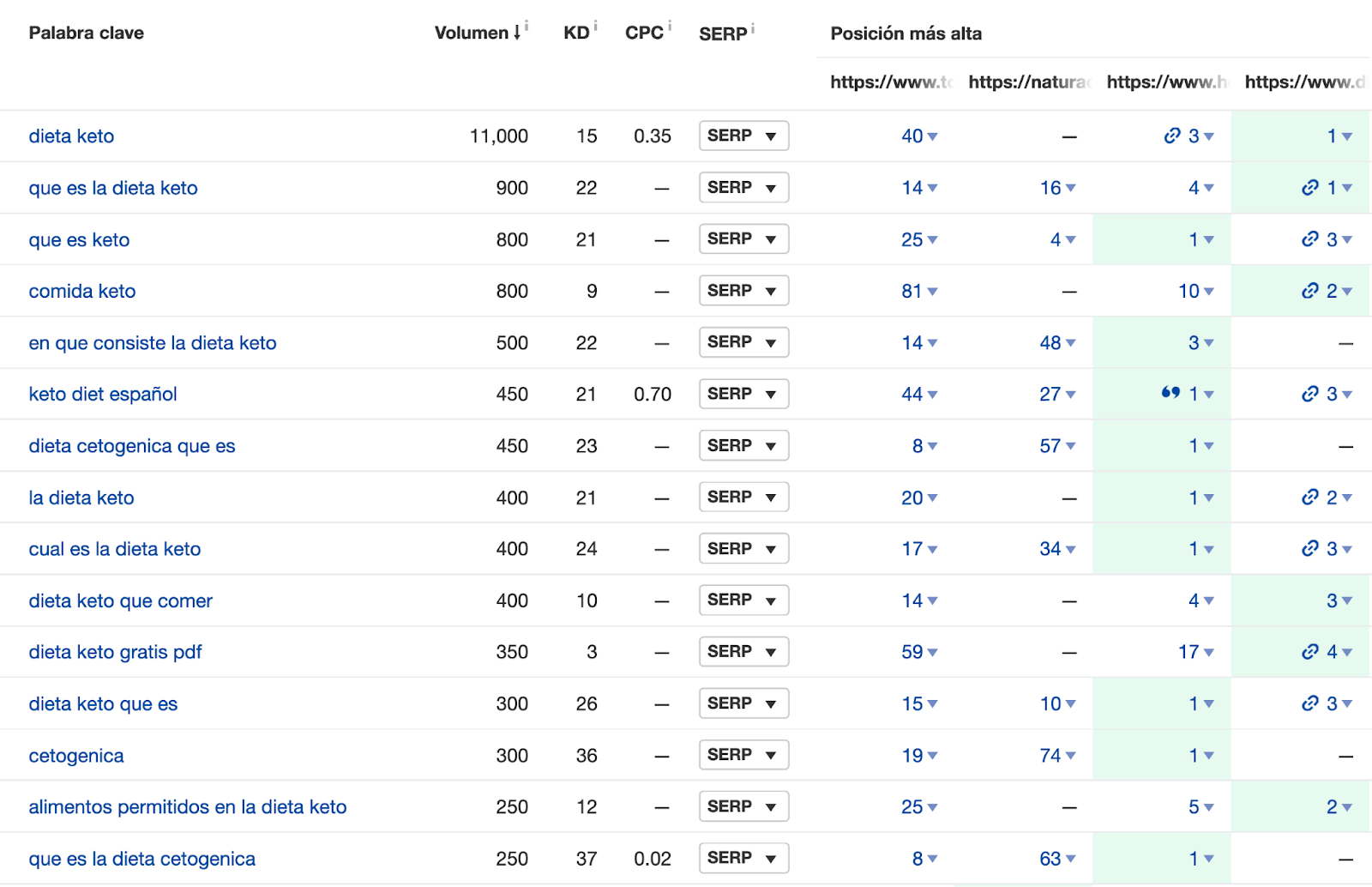Click link icon in comida keto row
Viewport: 1372px width, 887px height.
pyautogui.click(x=1309, y=291)
